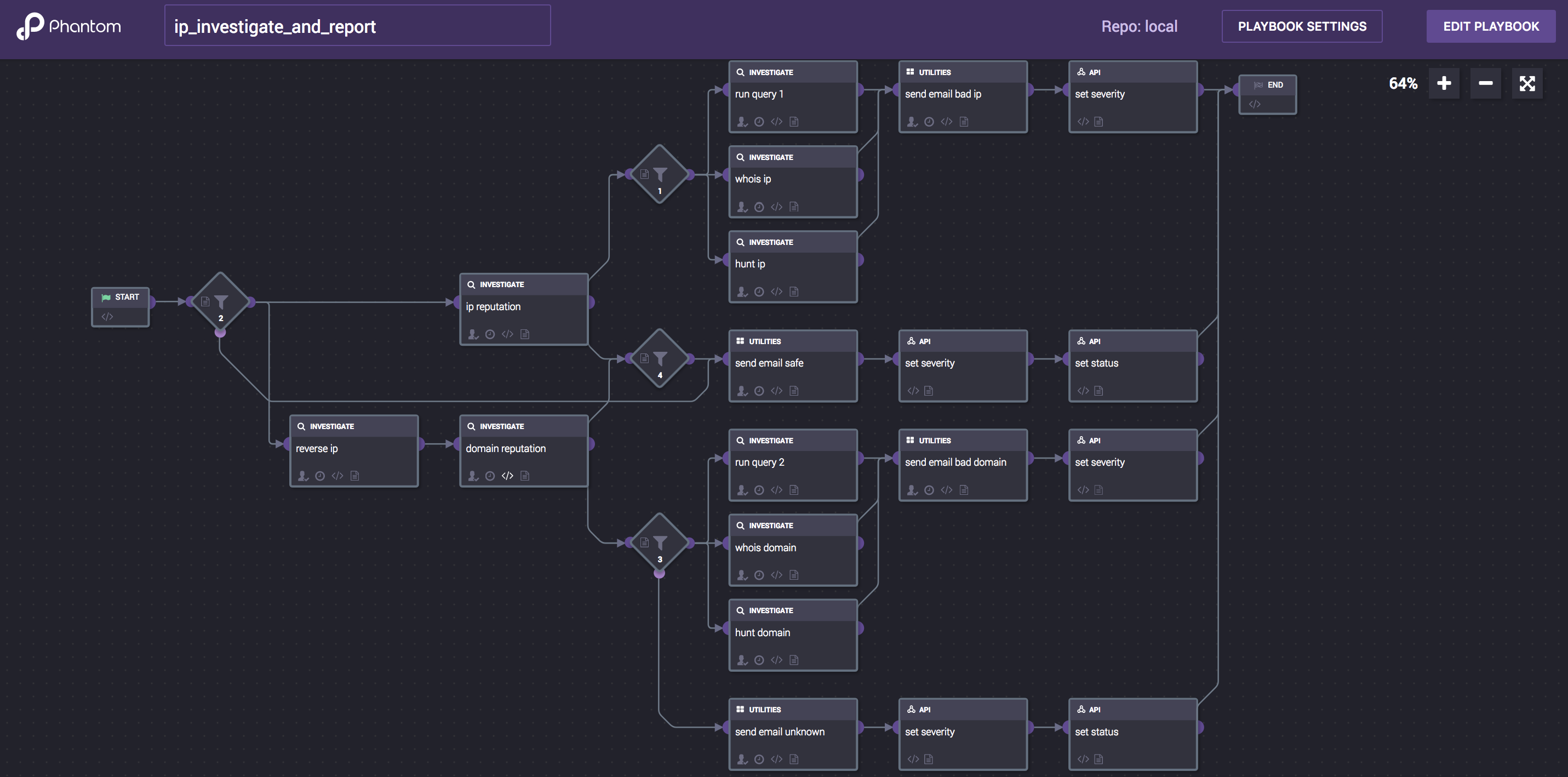1568x777 pixels.
Task: Open Playbook Settings
Action: [1301, 26]
